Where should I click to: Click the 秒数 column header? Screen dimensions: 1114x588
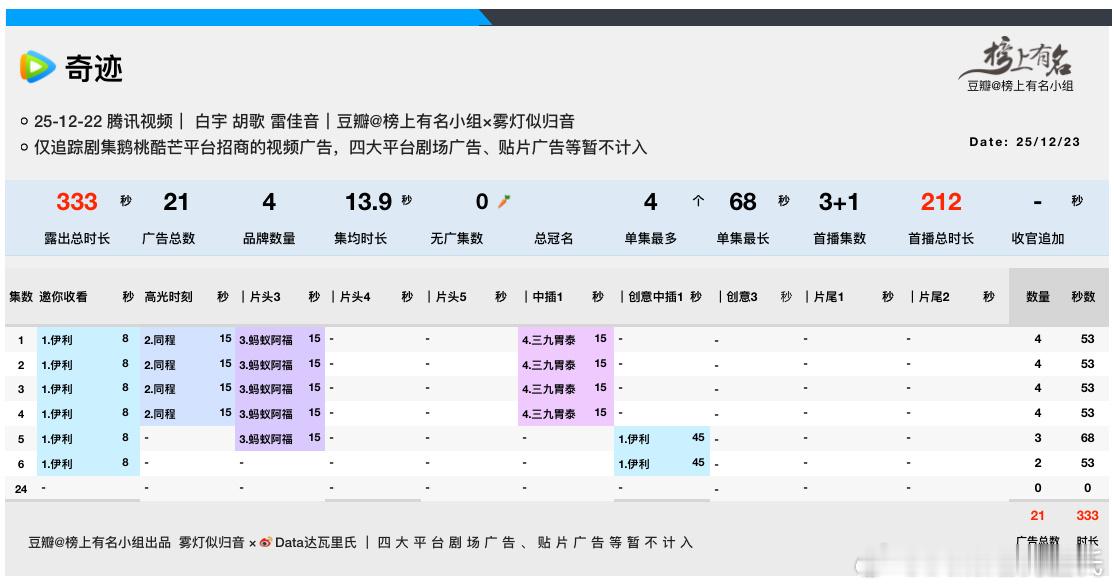pyautogui.click(x=1083, y=297)
